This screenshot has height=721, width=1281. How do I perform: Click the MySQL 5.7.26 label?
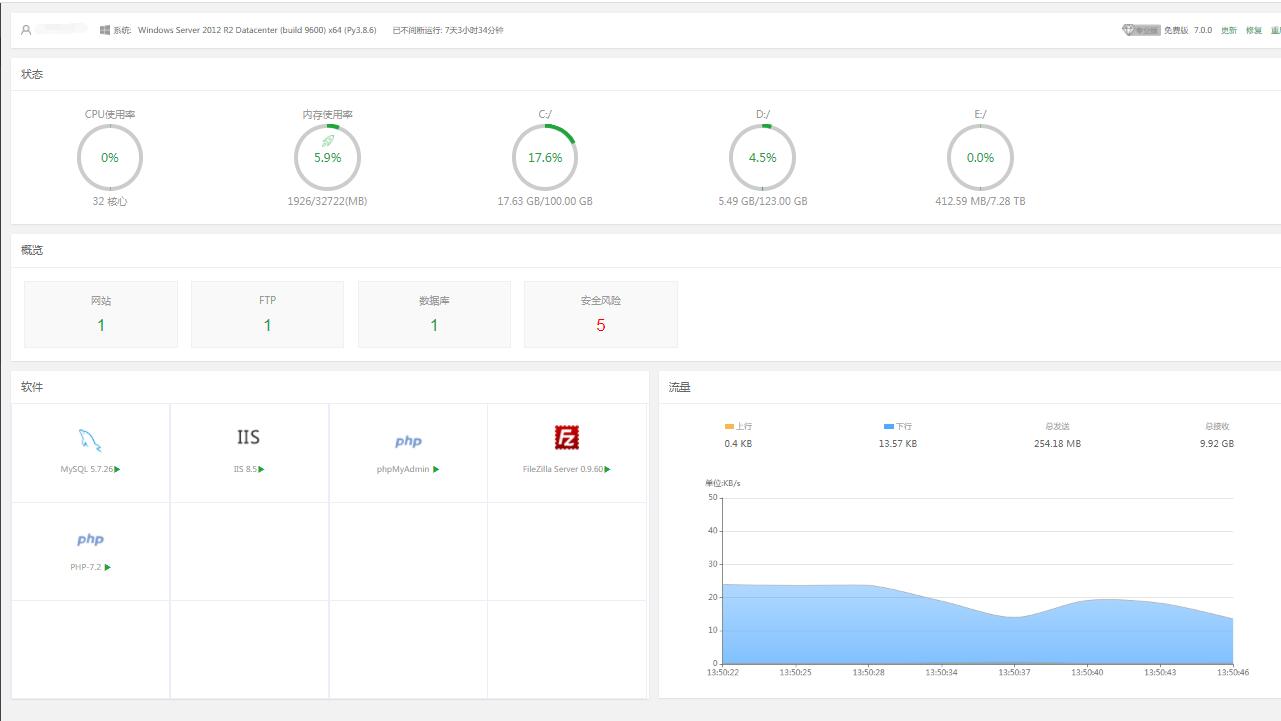(86, 469)
